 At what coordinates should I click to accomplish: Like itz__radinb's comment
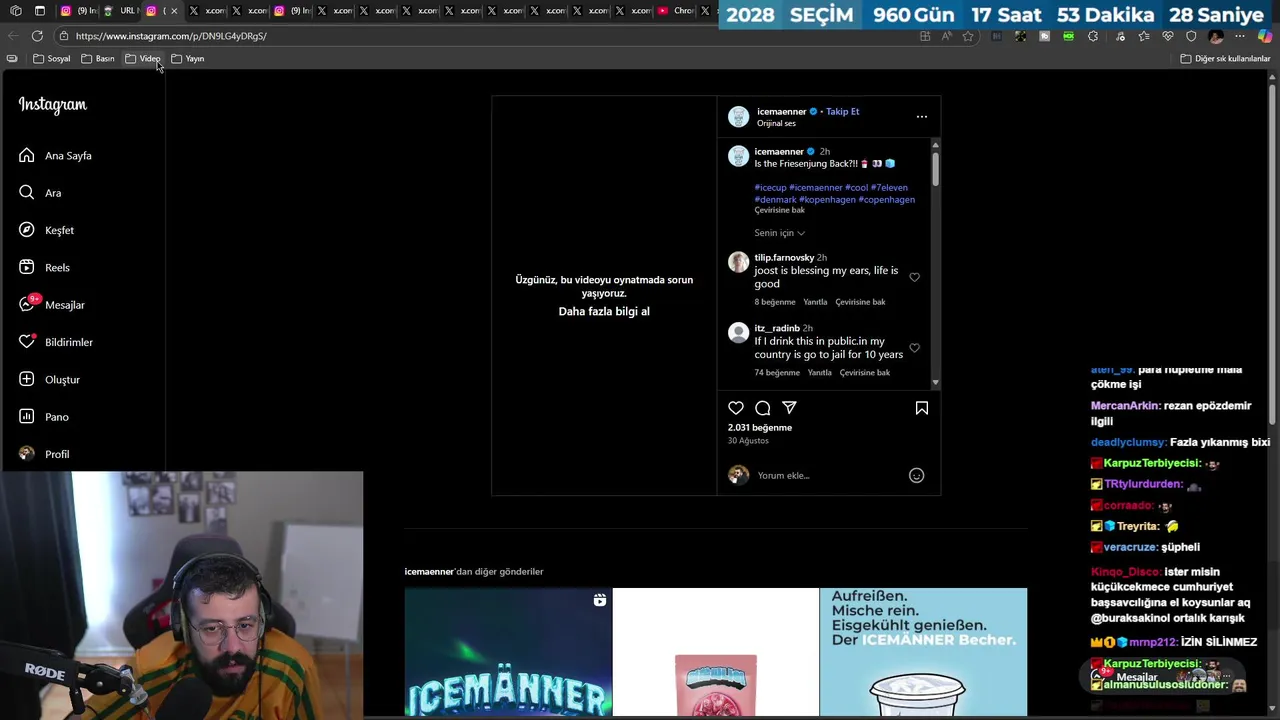(x=914, y=348)
